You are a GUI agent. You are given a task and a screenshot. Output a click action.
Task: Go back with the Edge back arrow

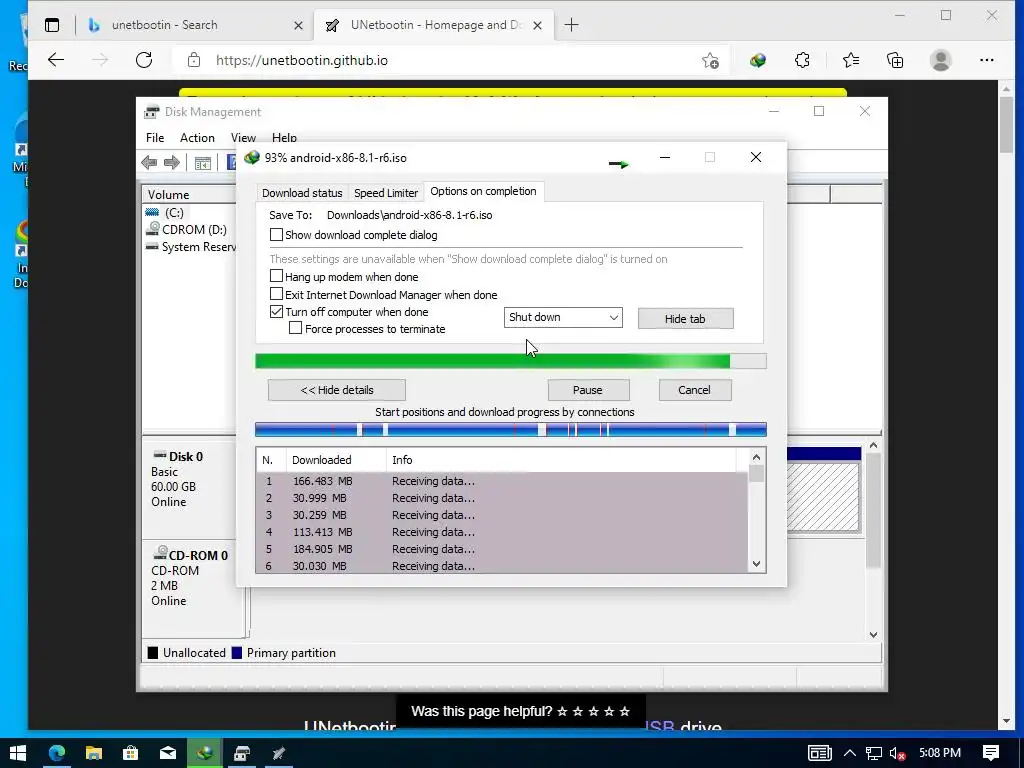(56, 60)
